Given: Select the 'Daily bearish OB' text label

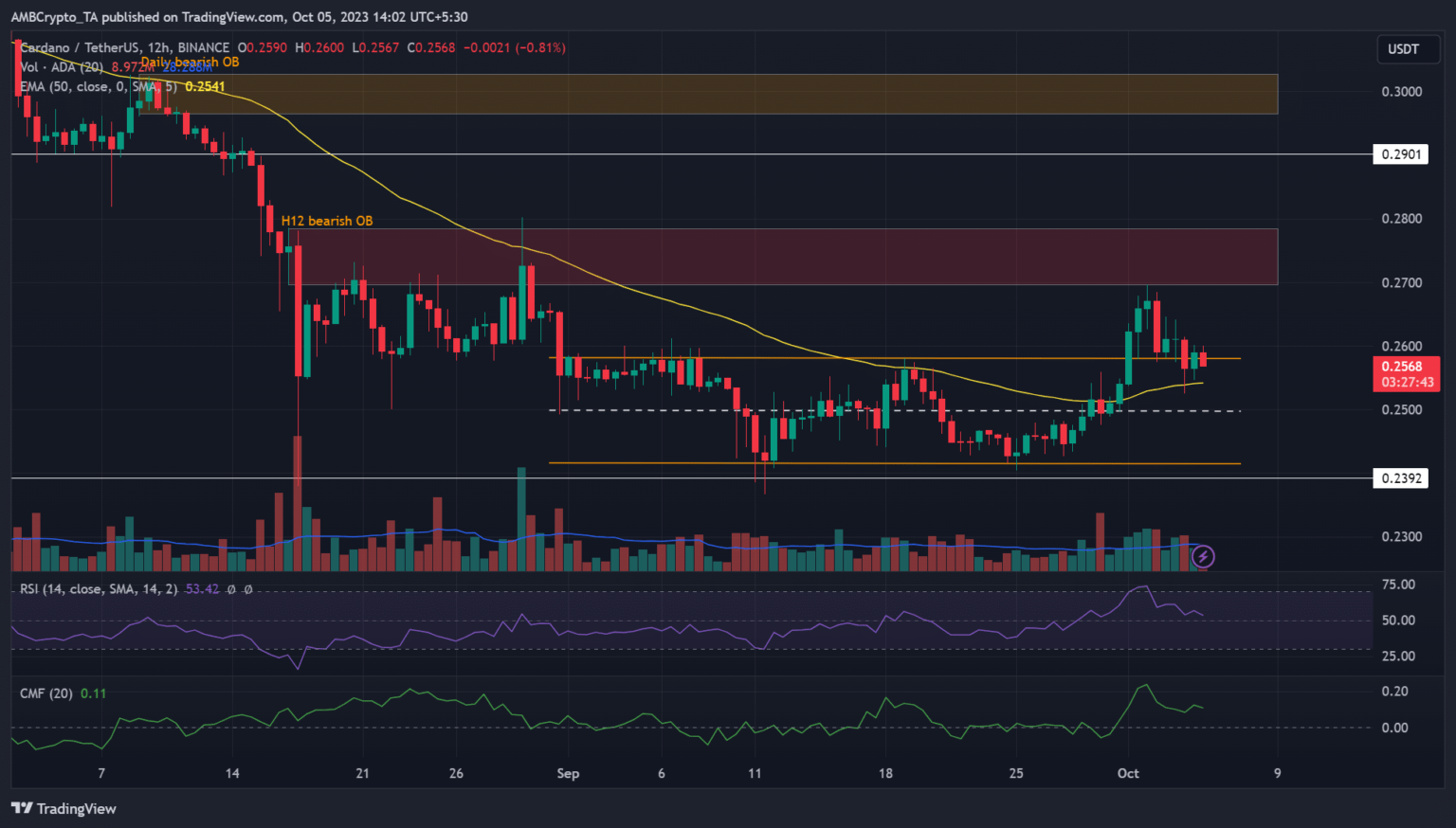Looking at the screenshot, I should point(191,63).
